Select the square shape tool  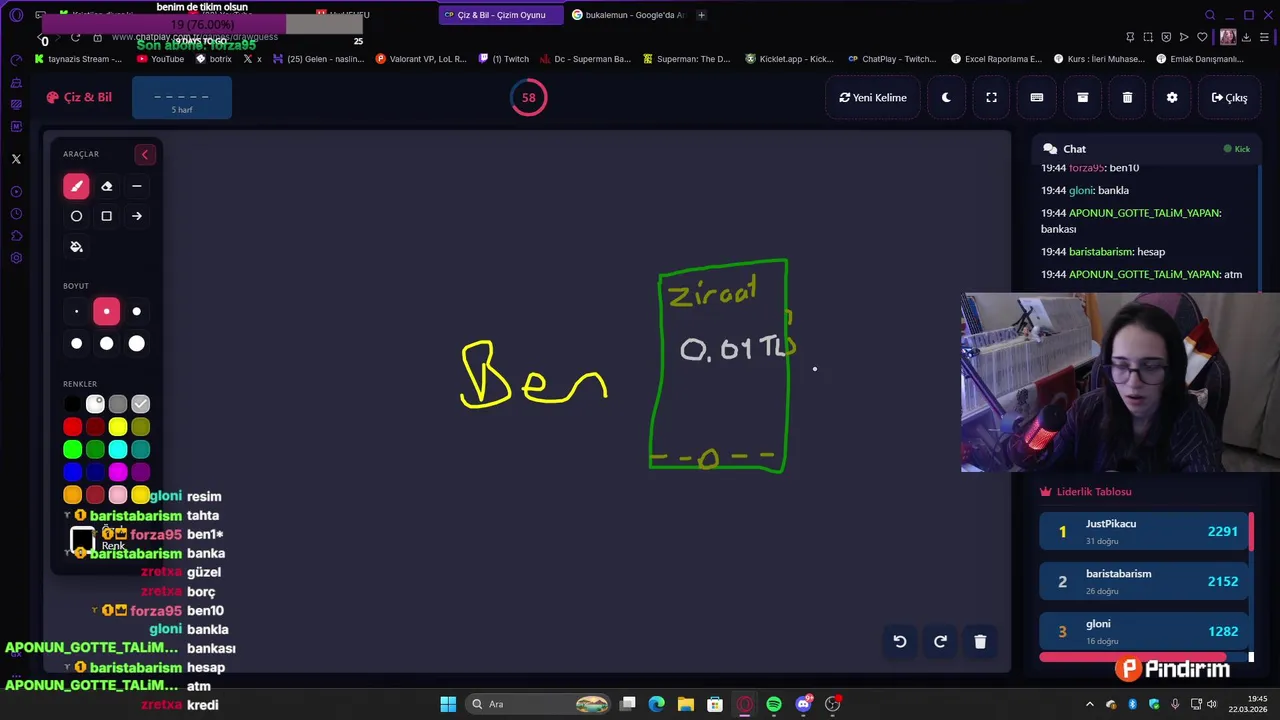pos(107,216)
